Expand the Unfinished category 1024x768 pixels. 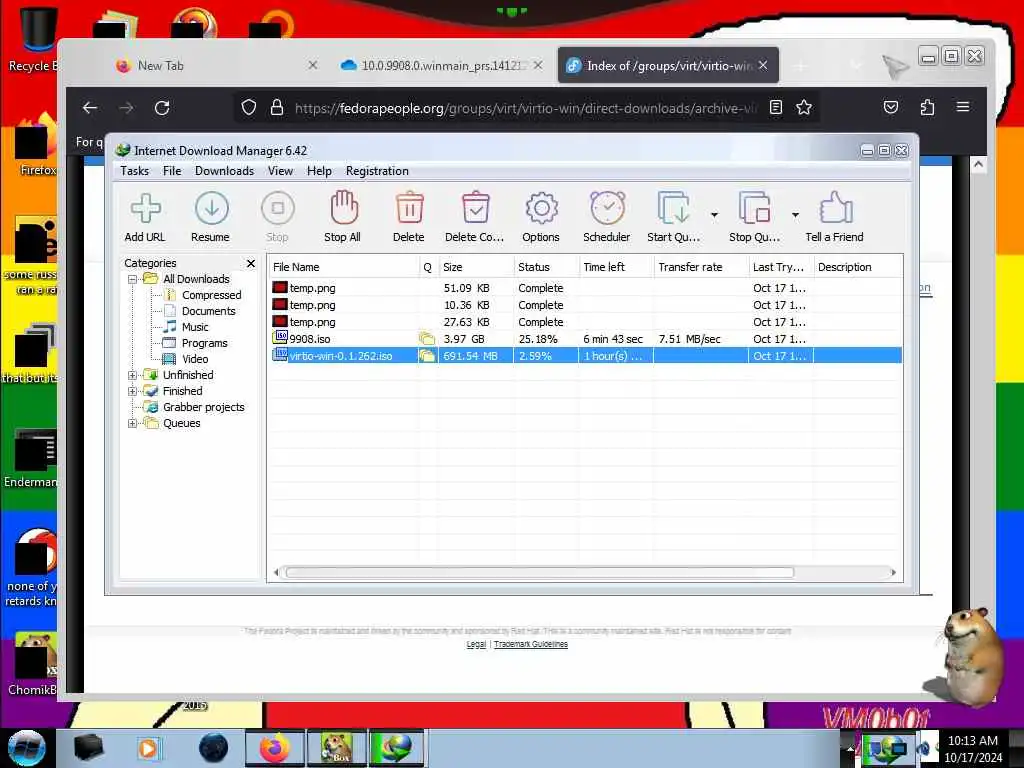pos(133,376)
